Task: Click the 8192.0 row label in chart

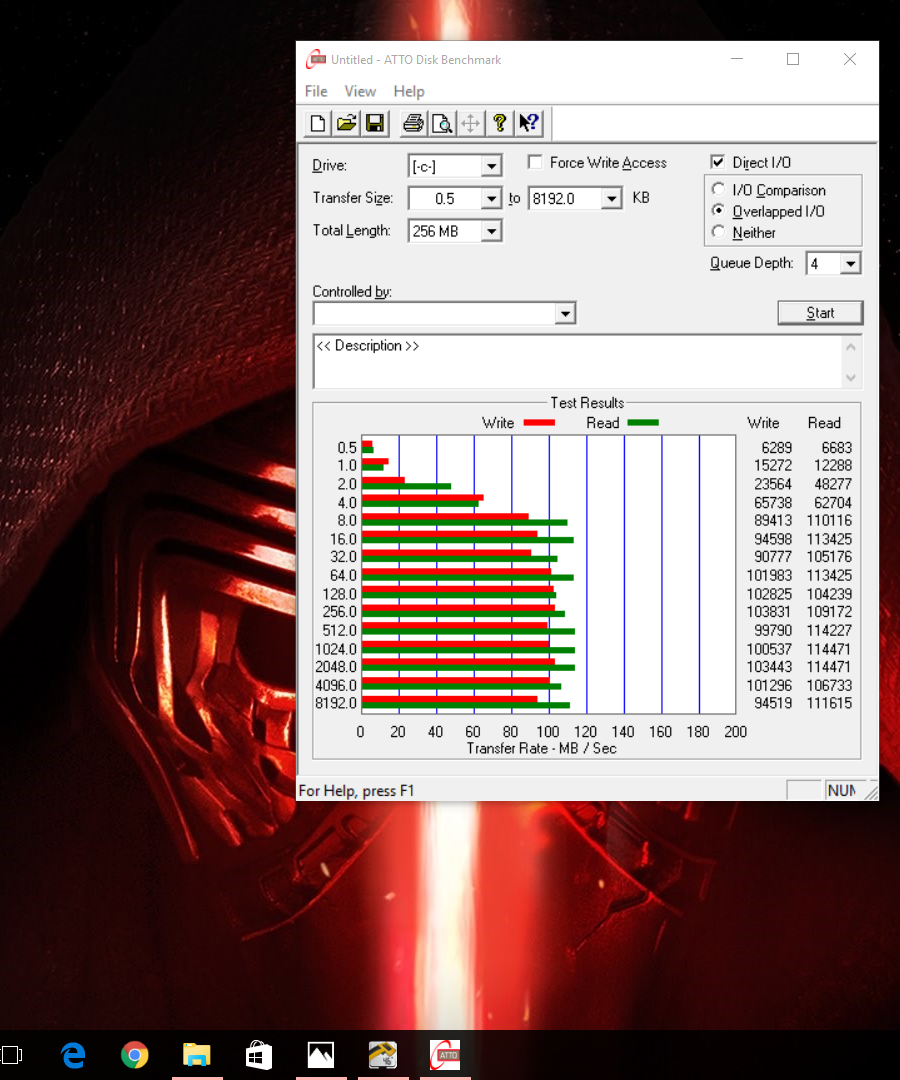Action: point(336,703)
